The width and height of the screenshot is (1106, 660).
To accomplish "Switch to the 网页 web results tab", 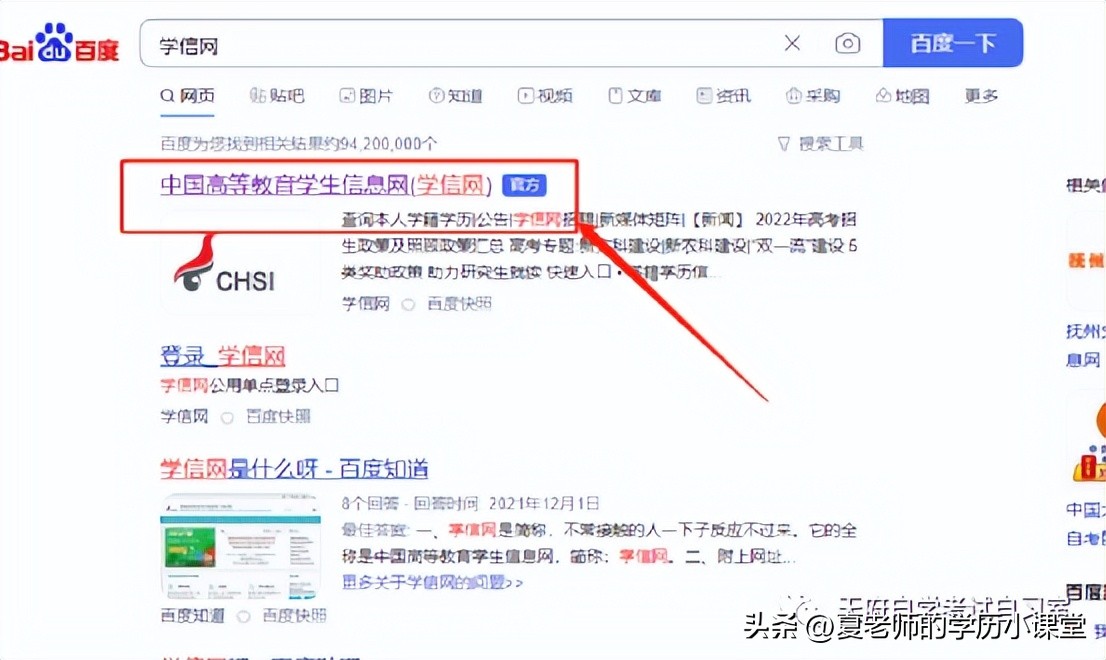I will click(186, 95).
